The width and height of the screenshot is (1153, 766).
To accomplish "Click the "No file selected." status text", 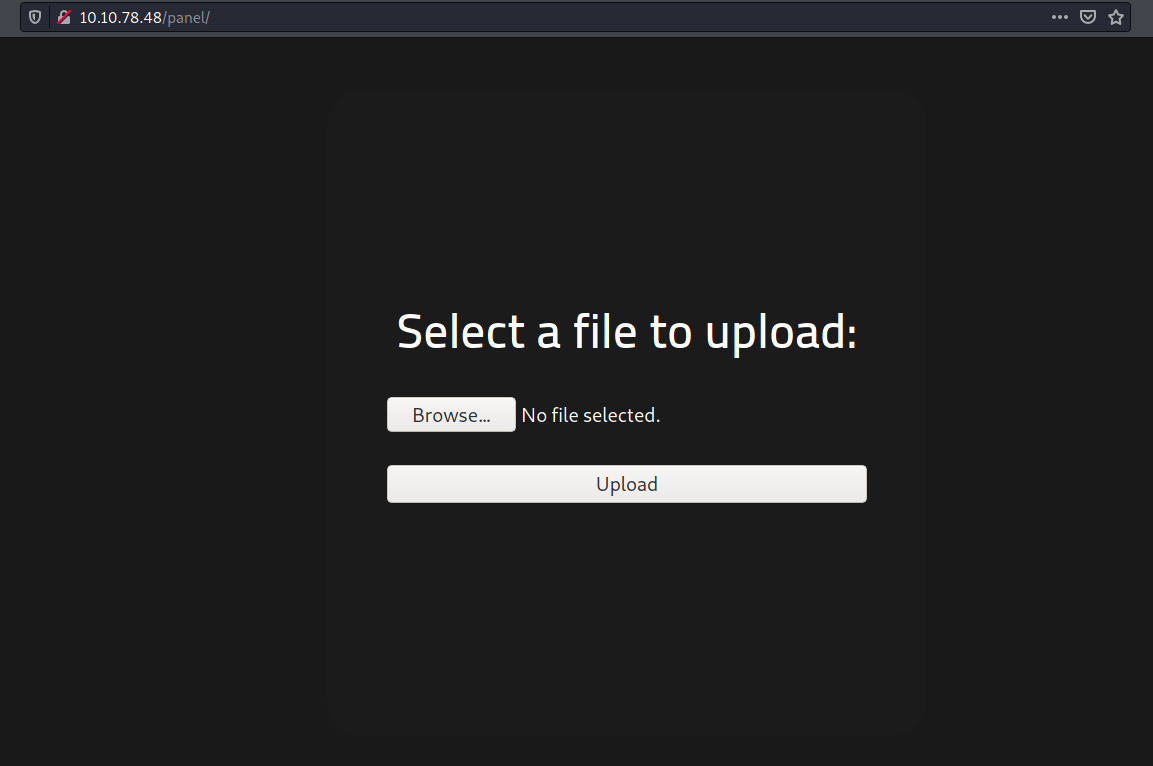I will [x=591, y=415].
